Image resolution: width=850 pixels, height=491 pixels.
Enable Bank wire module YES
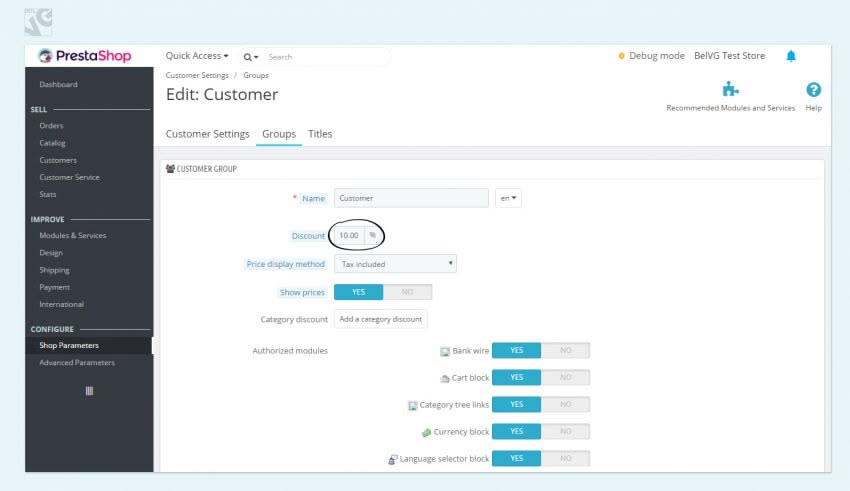[516, 351]
